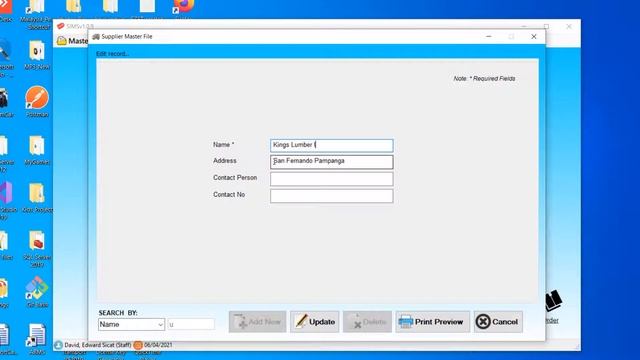Click the red SIMS window title icon
Image resolution: width=640 pixels, height=360 pixels.
(x=61, y=26)
